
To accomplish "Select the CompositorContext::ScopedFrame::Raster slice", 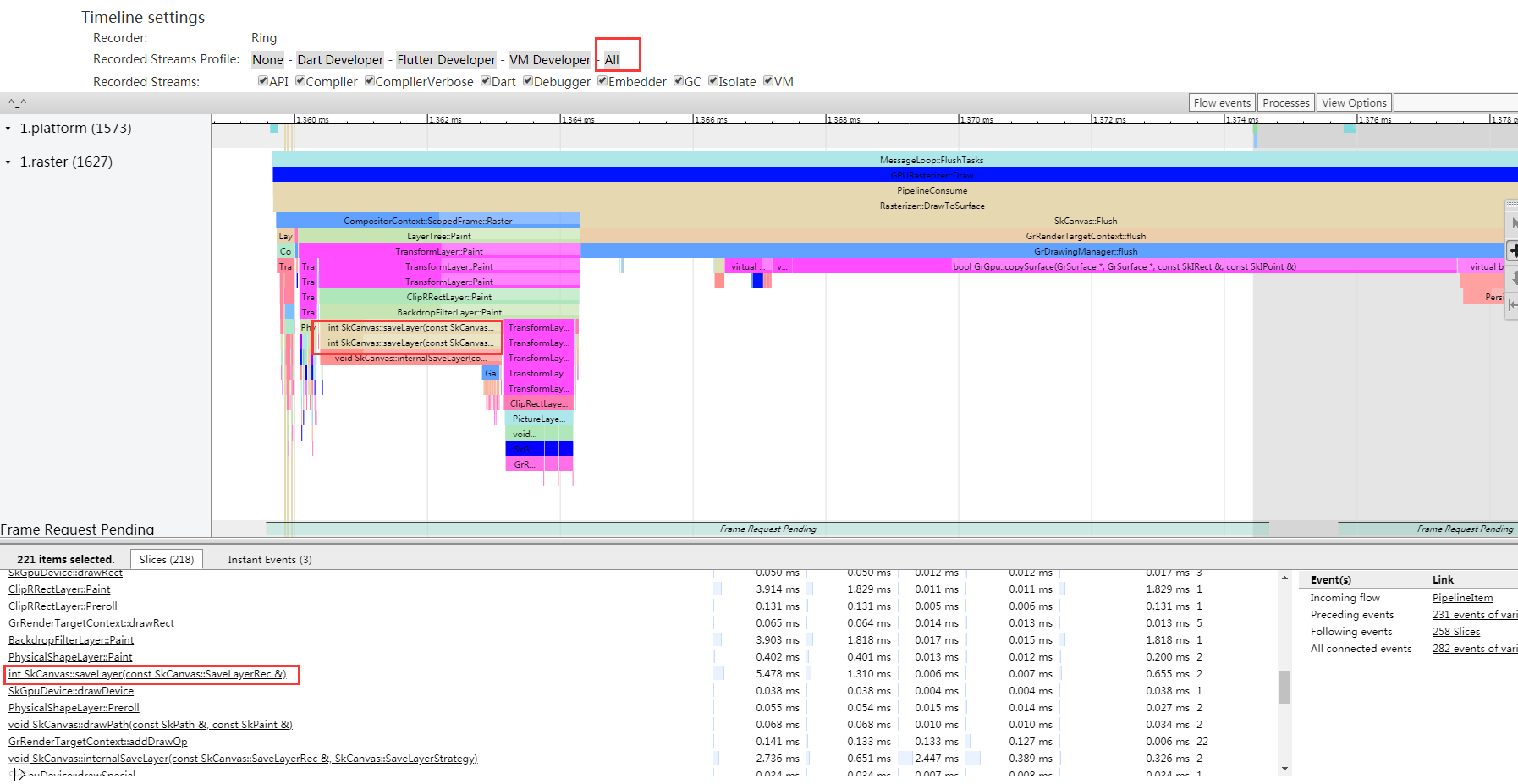I will (427, 221).
